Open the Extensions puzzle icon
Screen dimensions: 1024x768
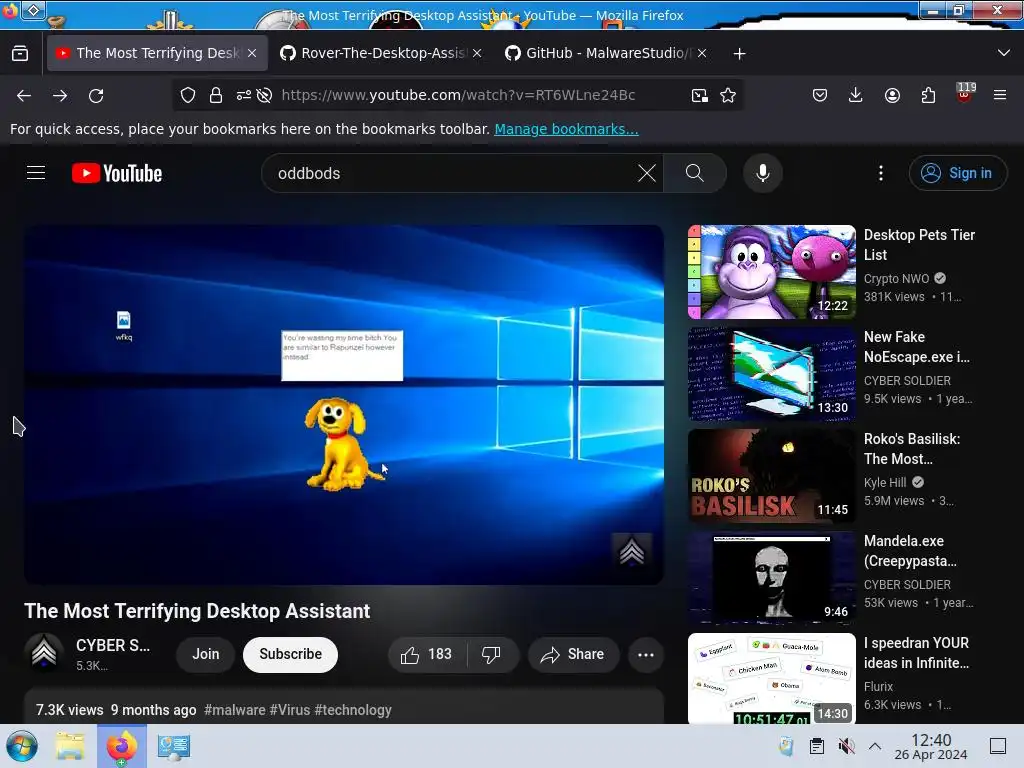[928, 95]
